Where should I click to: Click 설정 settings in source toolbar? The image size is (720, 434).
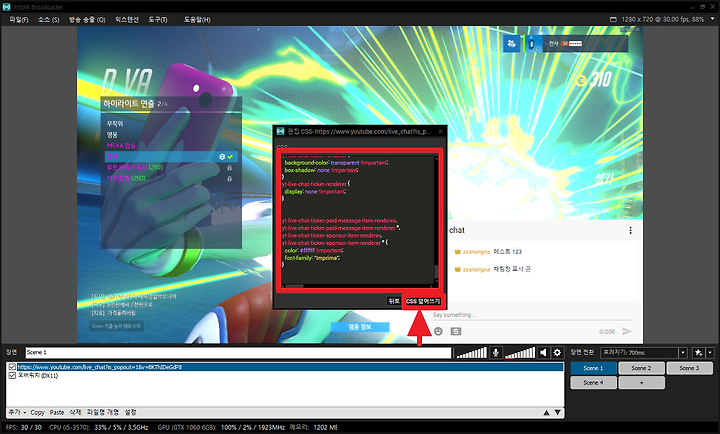click(x=130, y=412)
